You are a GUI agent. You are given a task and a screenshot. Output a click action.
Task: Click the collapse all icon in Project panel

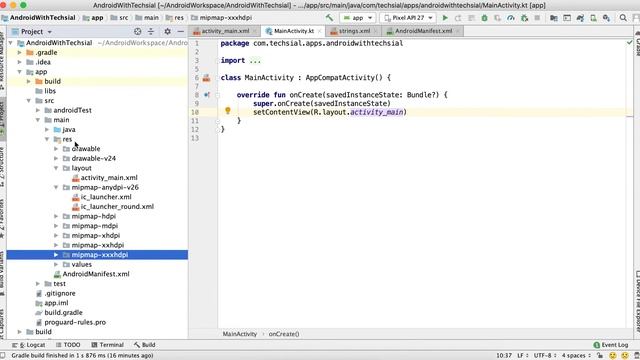click(151, 31)
